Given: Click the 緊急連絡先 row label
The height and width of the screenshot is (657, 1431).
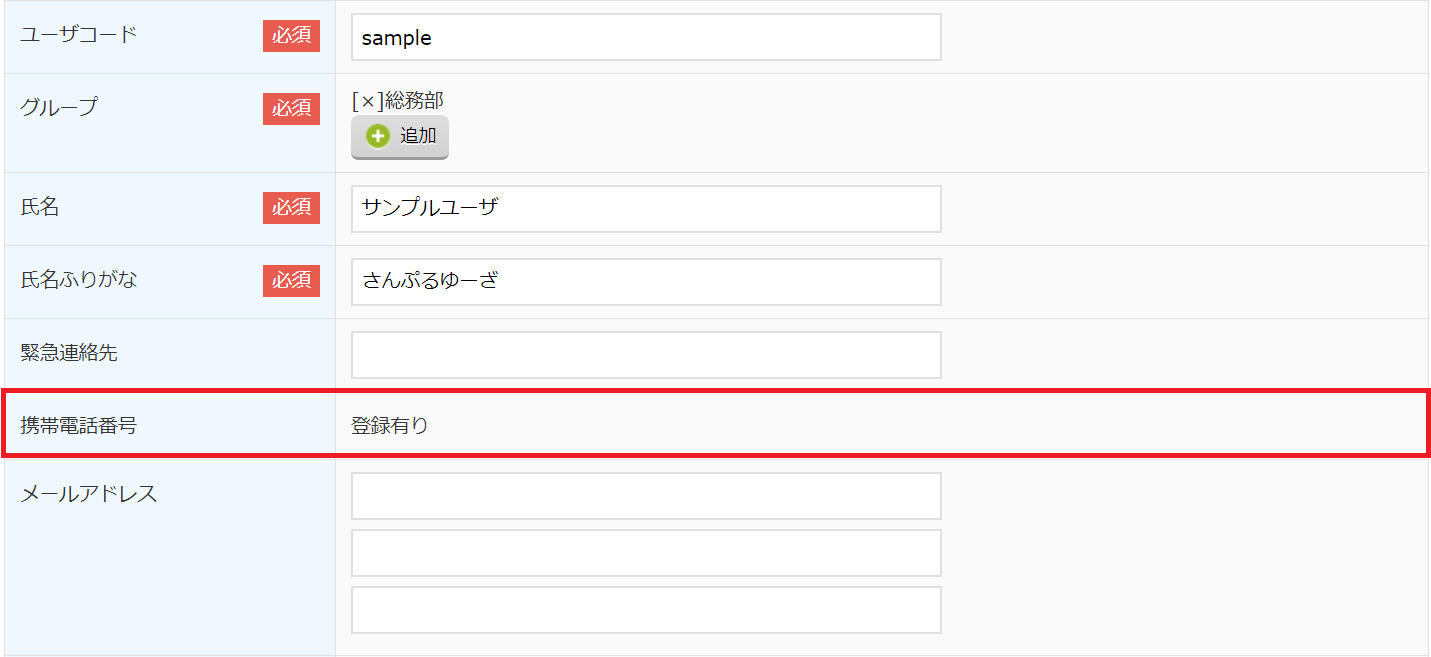Looking at the screenshot, I should (69, 352).
